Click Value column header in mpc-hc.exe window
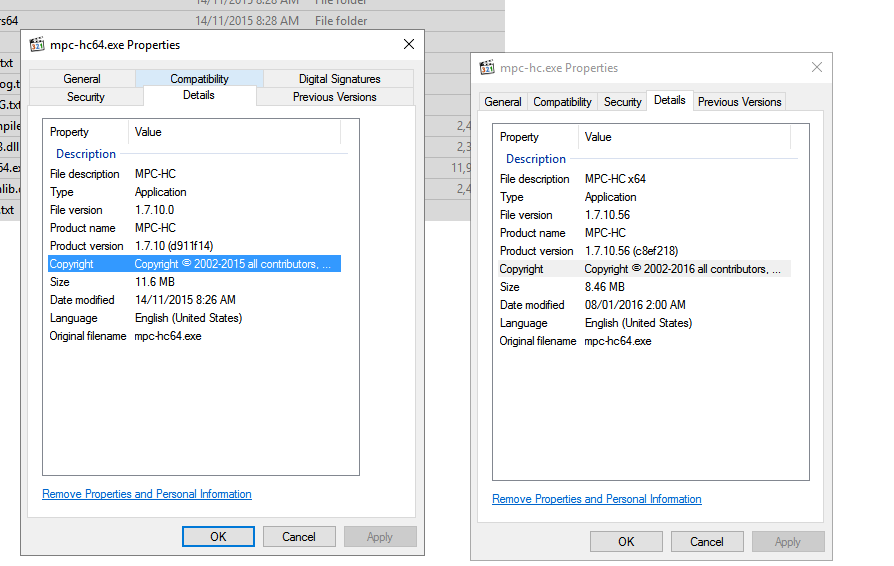The height and width of the screenshot is (566, 894). pos(684,137)
